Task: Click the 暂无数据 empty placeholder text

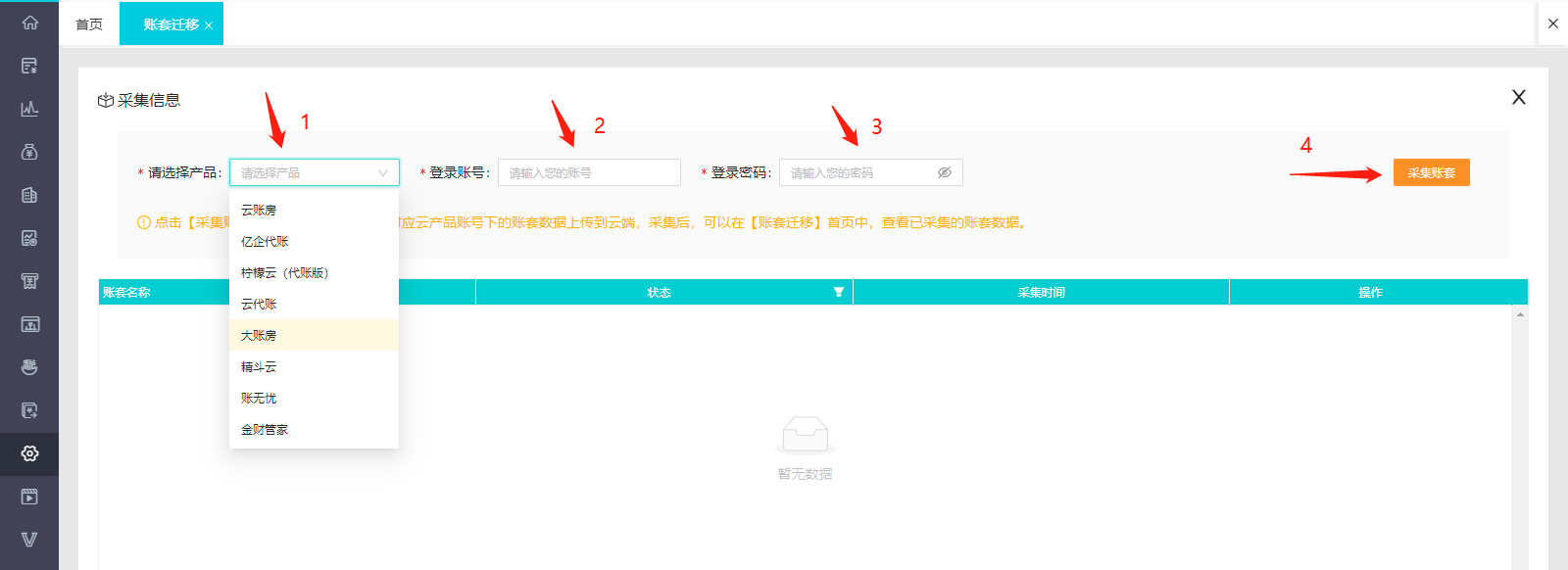Action: (806, 473)
